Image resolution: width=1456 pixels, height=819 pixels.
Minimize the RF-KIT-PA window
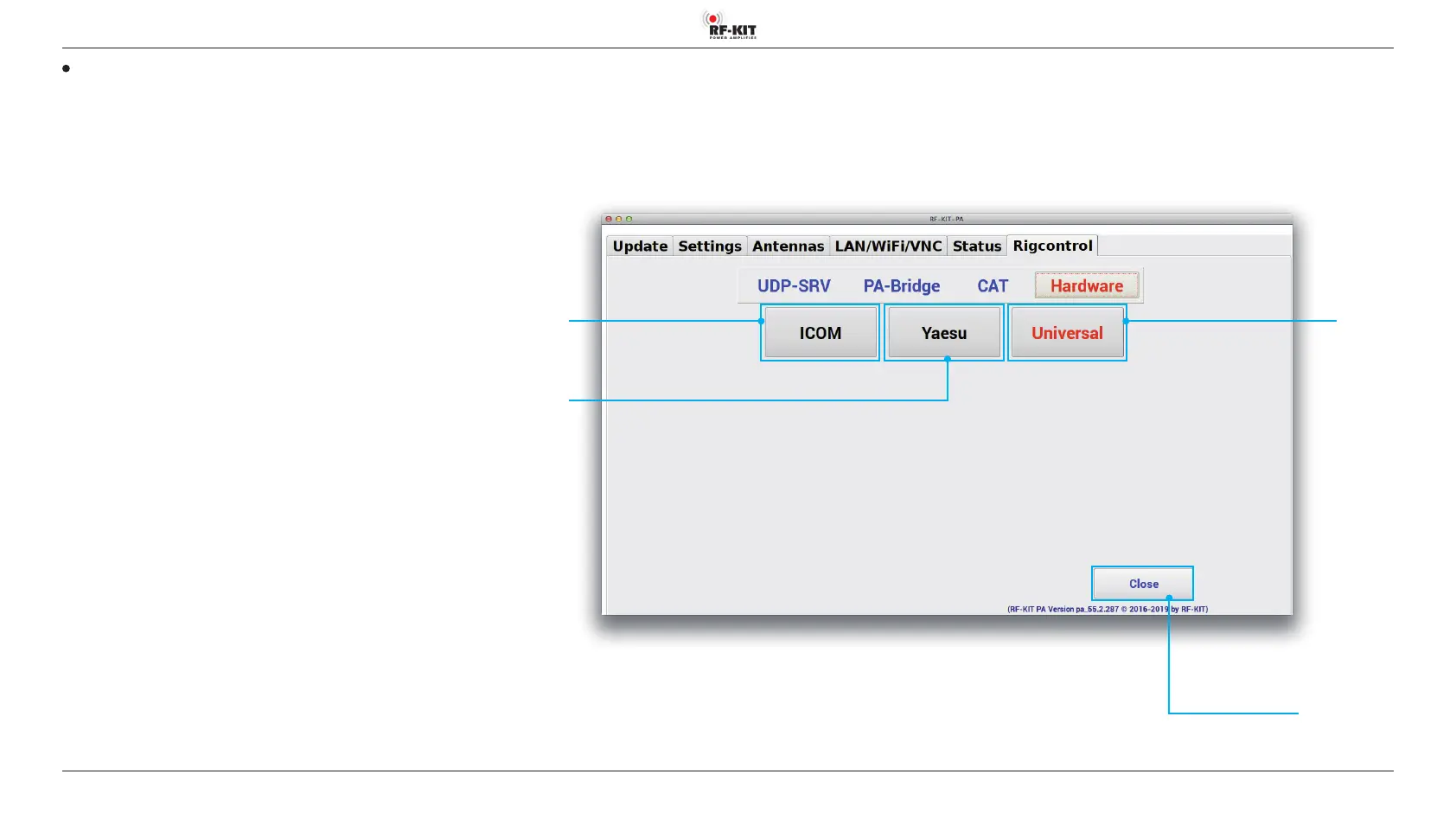619,219
